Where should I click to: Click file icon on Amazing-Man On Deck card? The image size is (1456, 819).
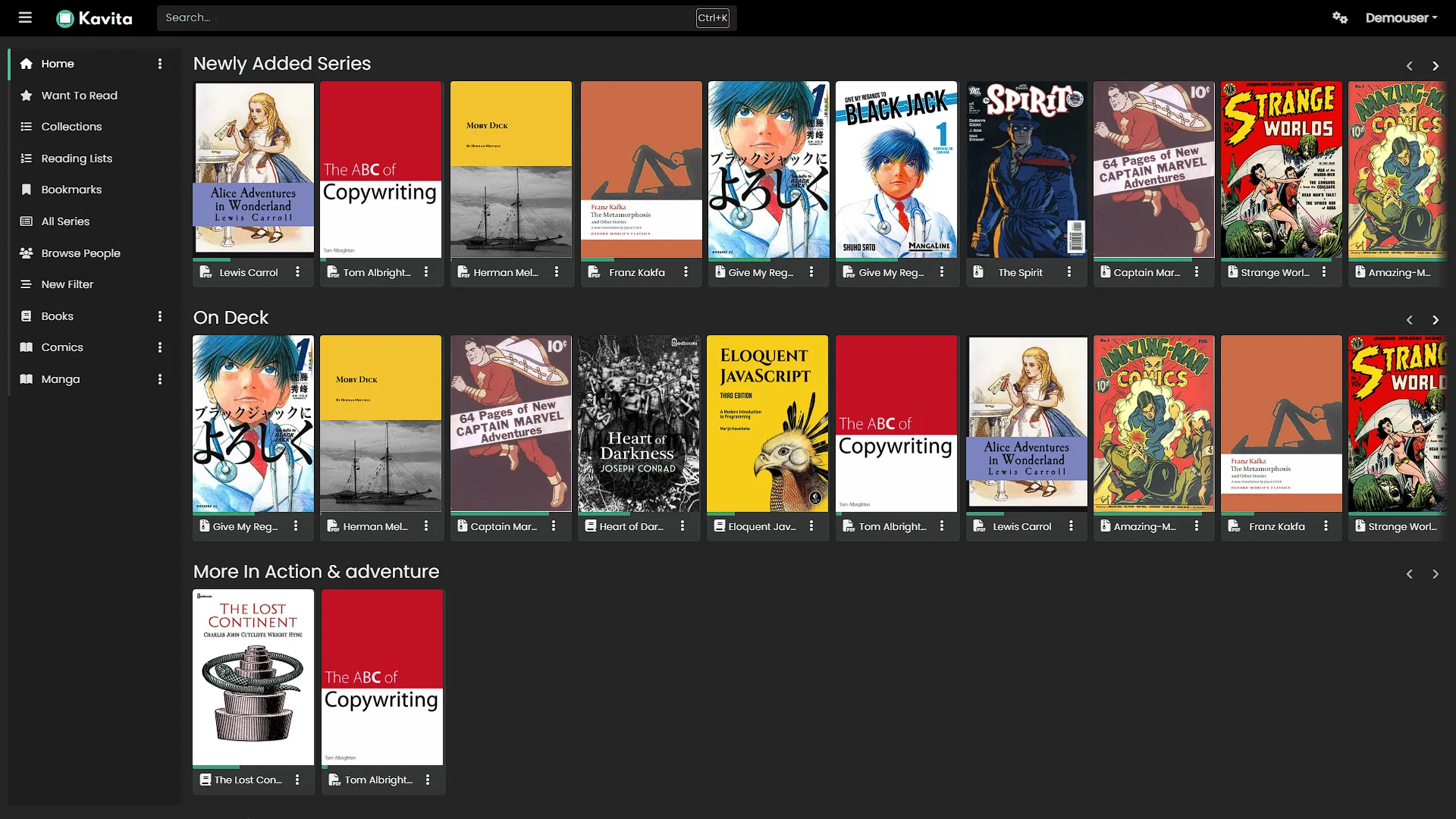coord(1106,526)
